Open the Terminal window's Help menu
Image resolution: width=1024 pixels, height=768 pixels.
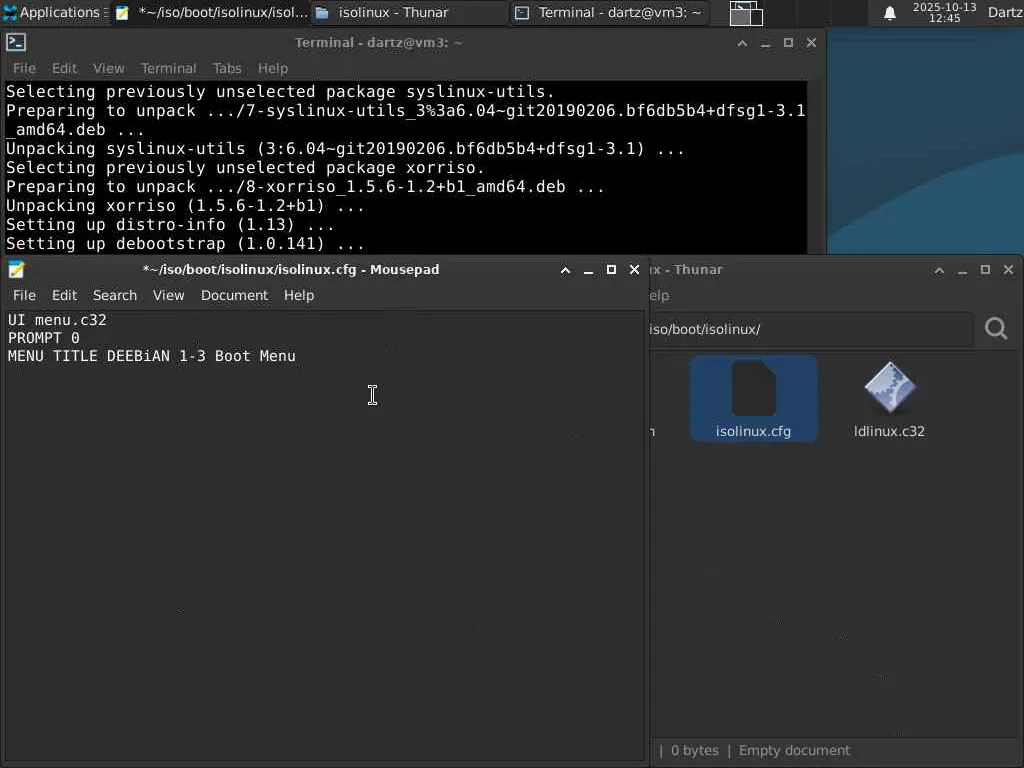[x=272, y=68]
